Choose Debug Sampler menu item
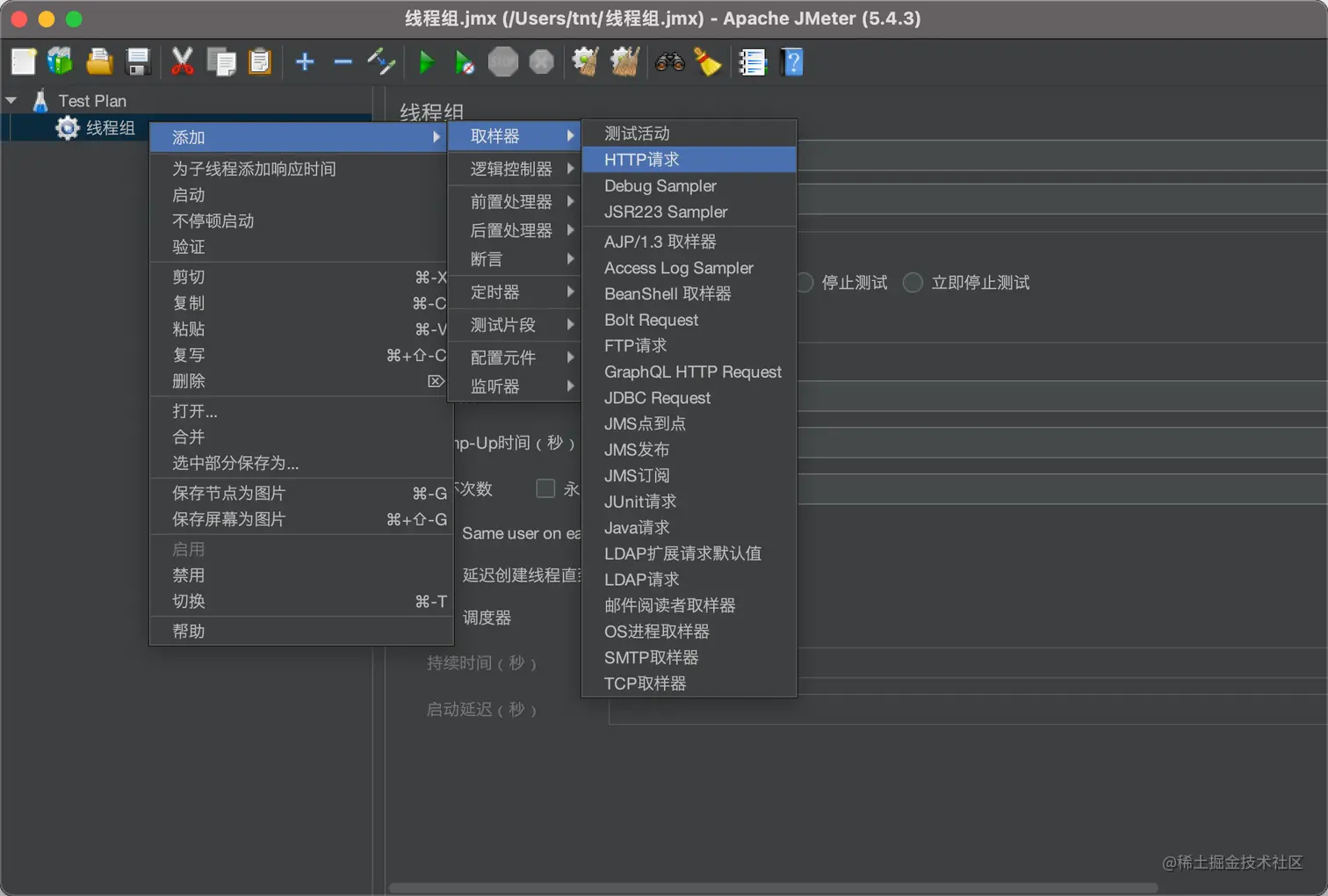 (x=689, y=186)
